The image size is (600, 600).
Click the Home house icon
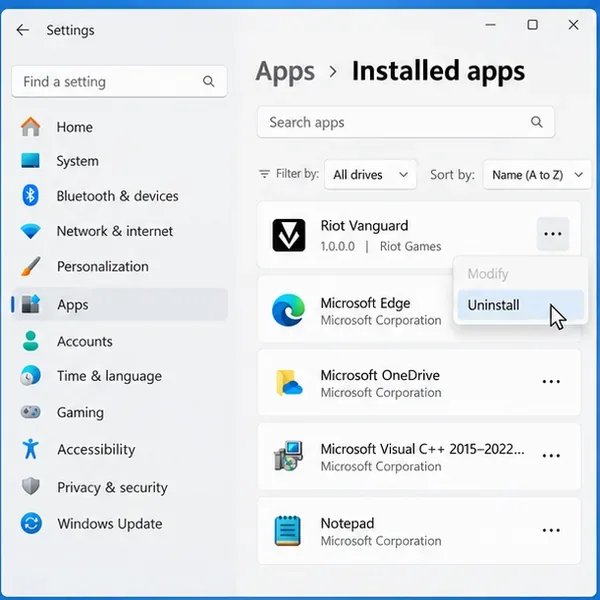coord(31,127)
